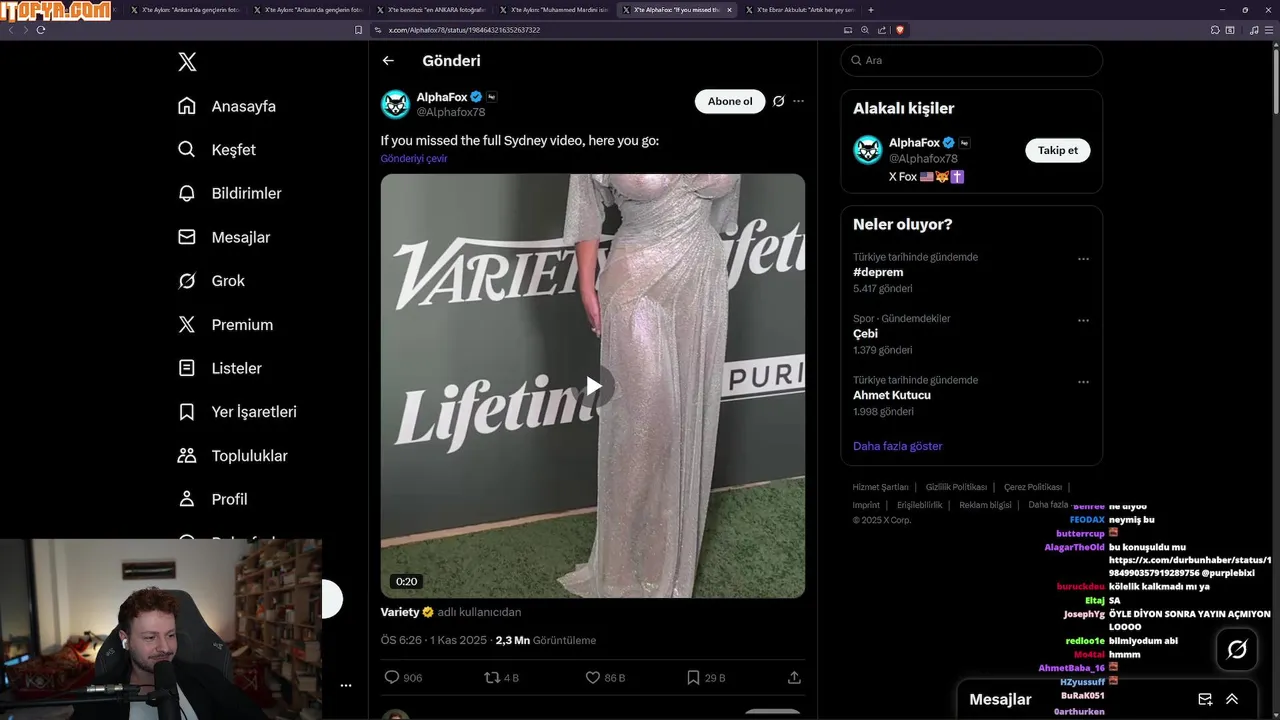Open the Çebi trending topic

[x=865, y=334]
